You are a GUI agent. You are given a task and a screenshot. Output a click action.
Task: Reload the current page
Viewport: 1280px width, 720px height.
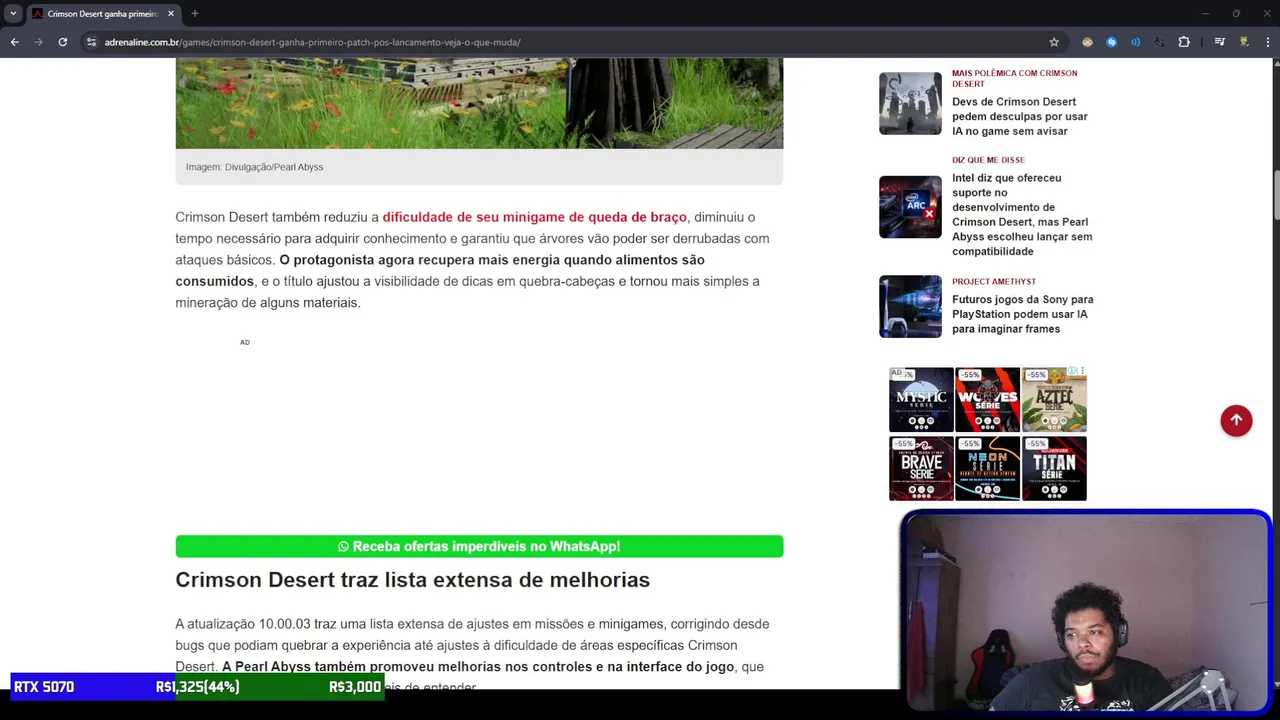click(62, 42)
